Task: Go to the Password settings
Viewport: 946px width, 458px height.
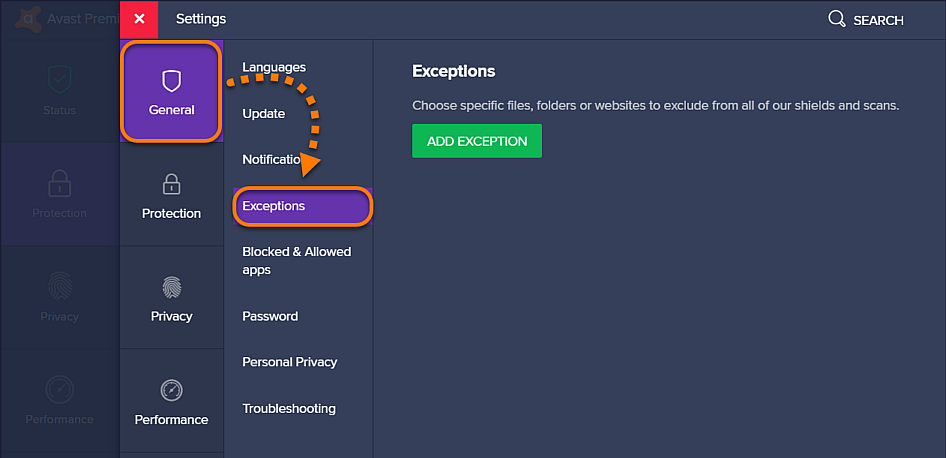Action: 270,316
